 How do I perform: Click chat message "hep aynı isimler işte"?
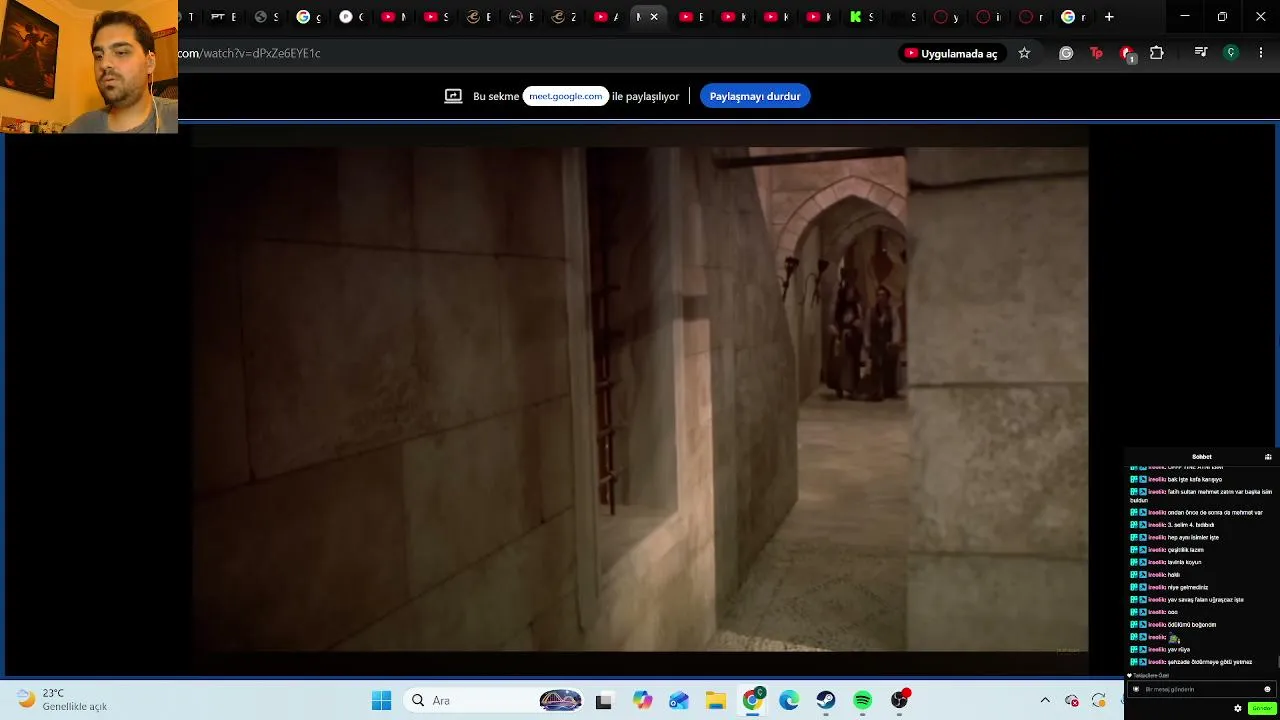(x=1193, y=537)
